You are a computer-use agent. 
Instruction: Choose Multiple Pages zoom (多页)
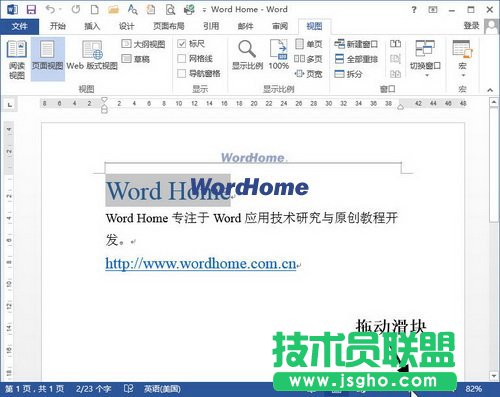tap(308, 59)
